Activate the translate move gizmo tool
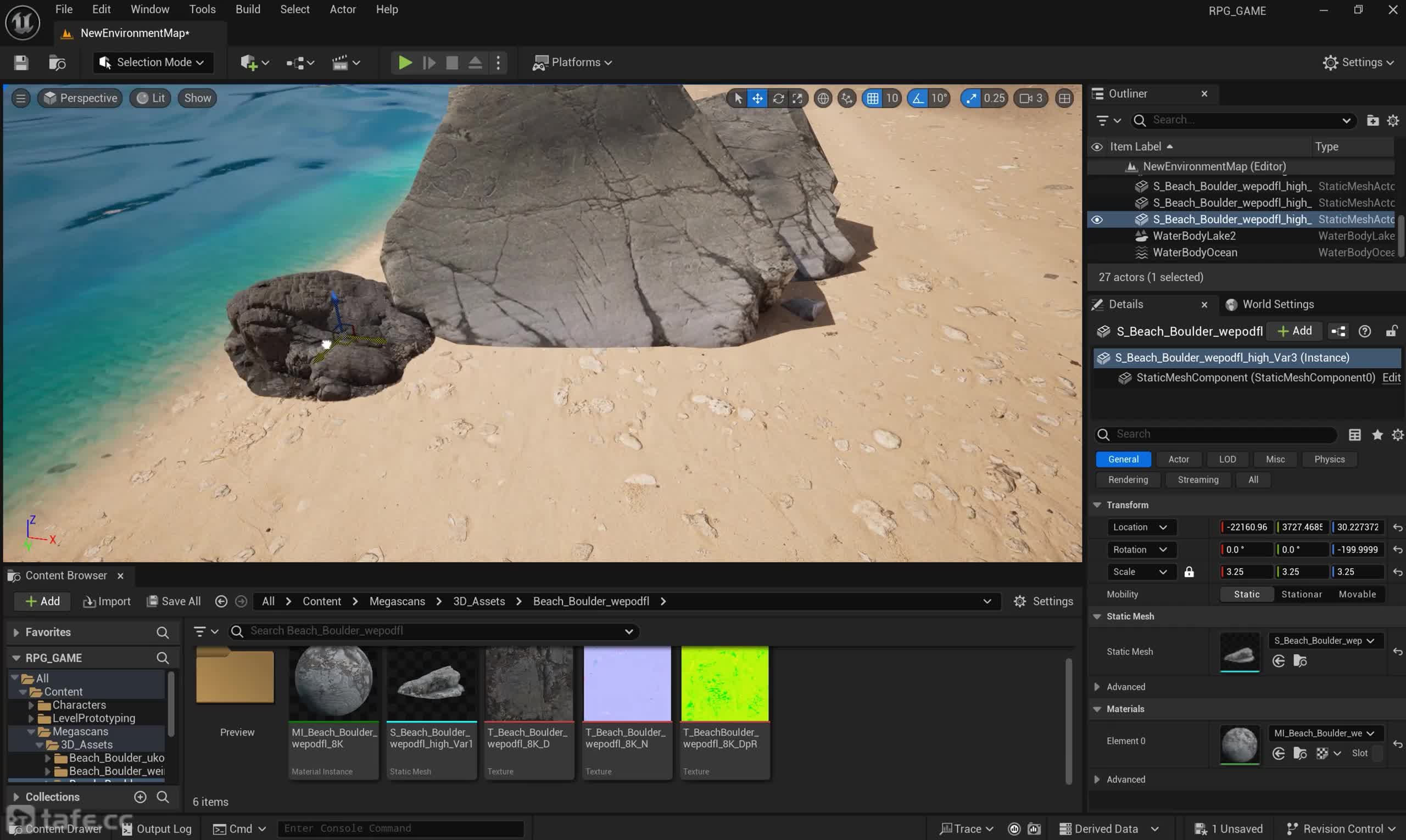Image resolution: width=1406 pixels, height=840 pixels. click(757, 98)
